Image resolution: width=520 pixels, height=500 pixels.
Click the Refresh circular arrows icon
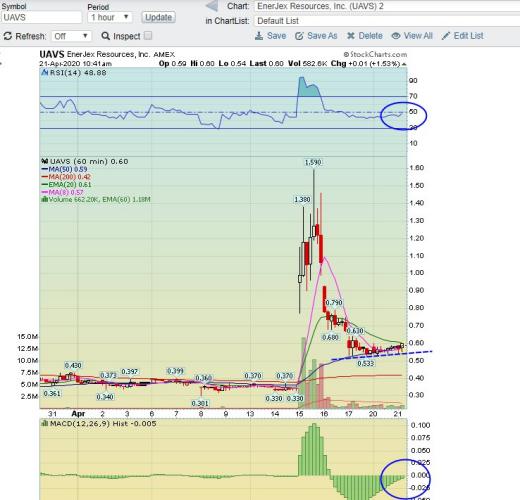8,36
